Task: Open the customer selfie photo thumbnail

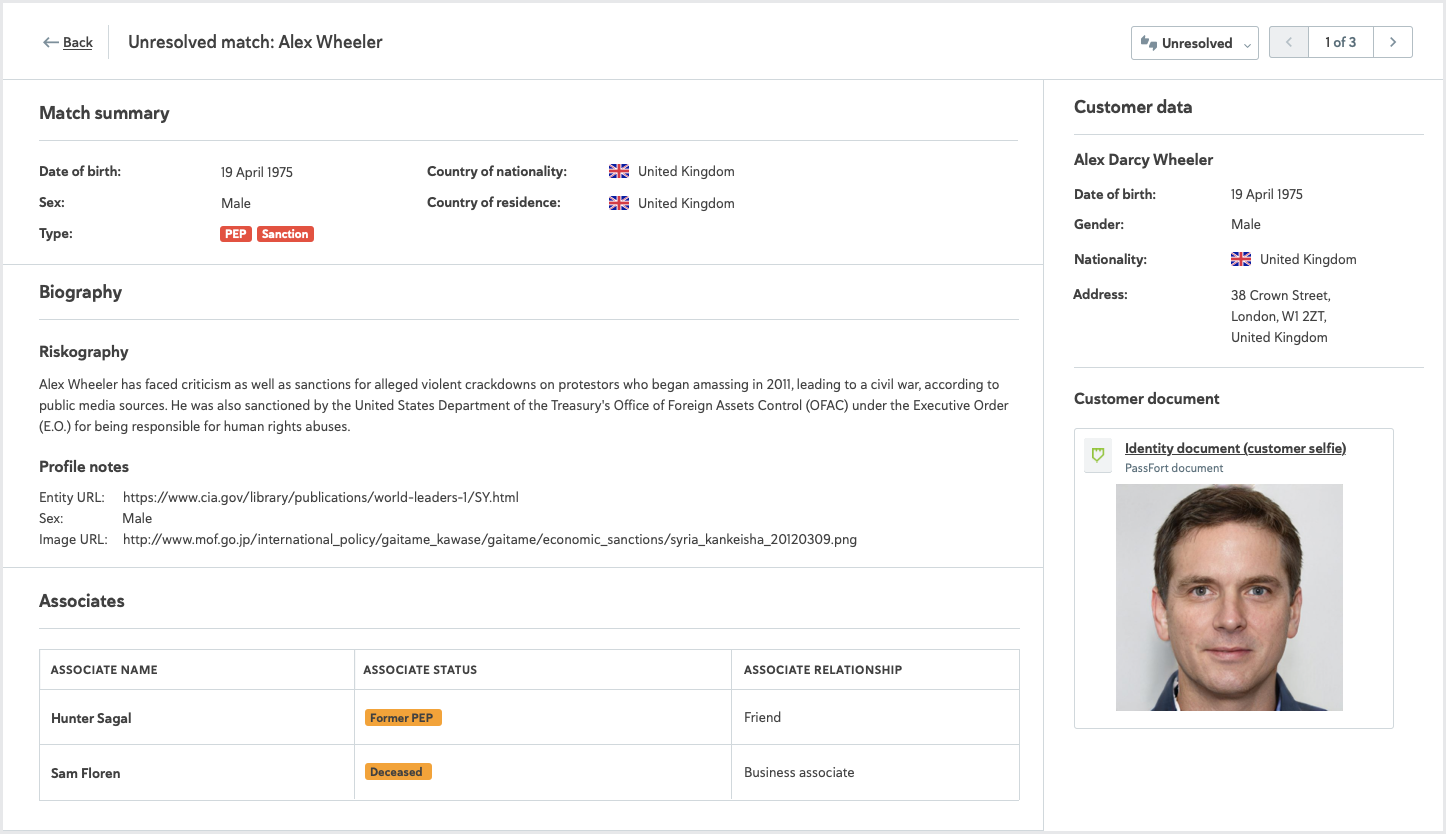Action: [1229, 598]
